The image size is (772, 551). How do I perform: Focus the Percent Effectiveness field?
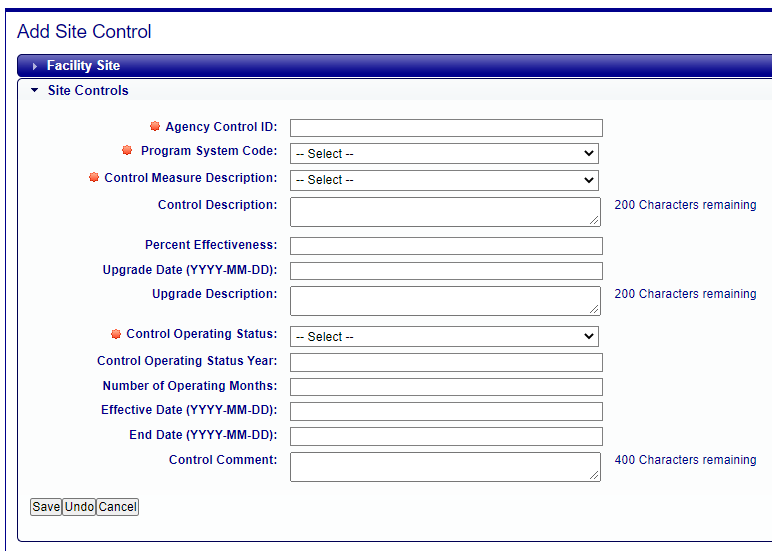[446, 246]
